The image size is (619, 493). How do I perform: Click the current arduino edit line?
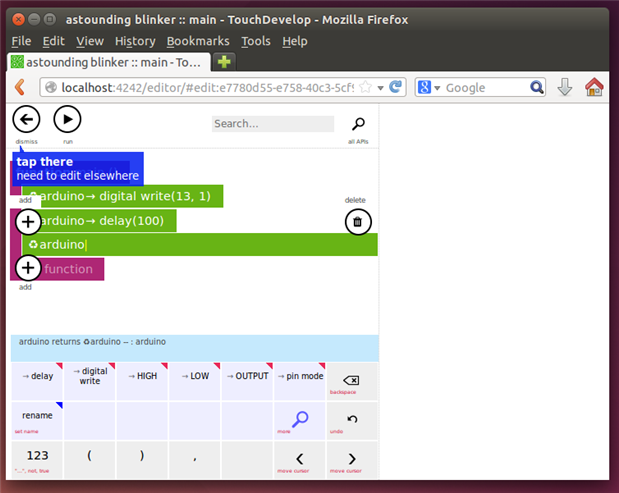(200, 245)
